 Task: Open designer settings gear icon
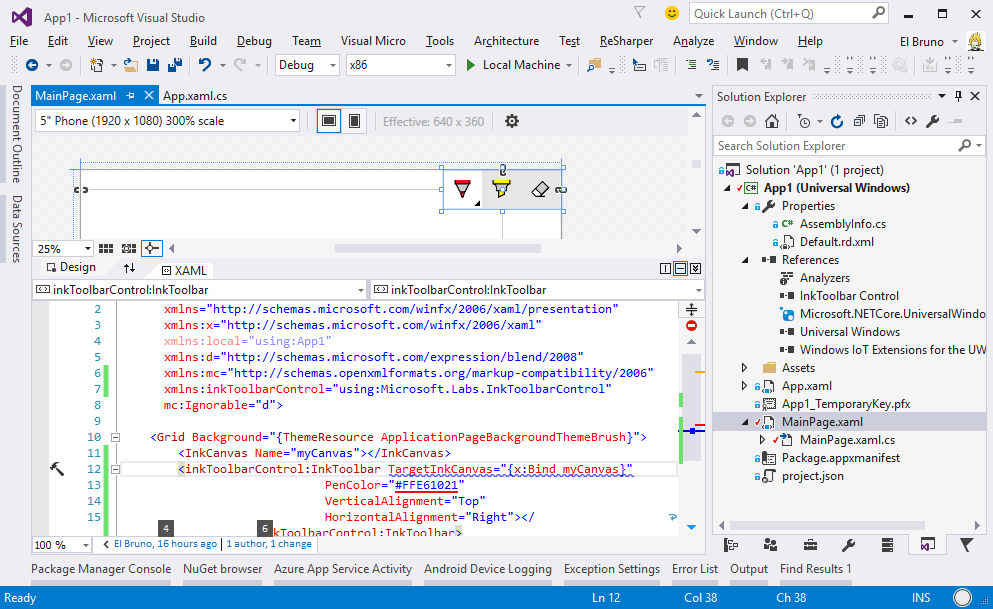(512, 121)
